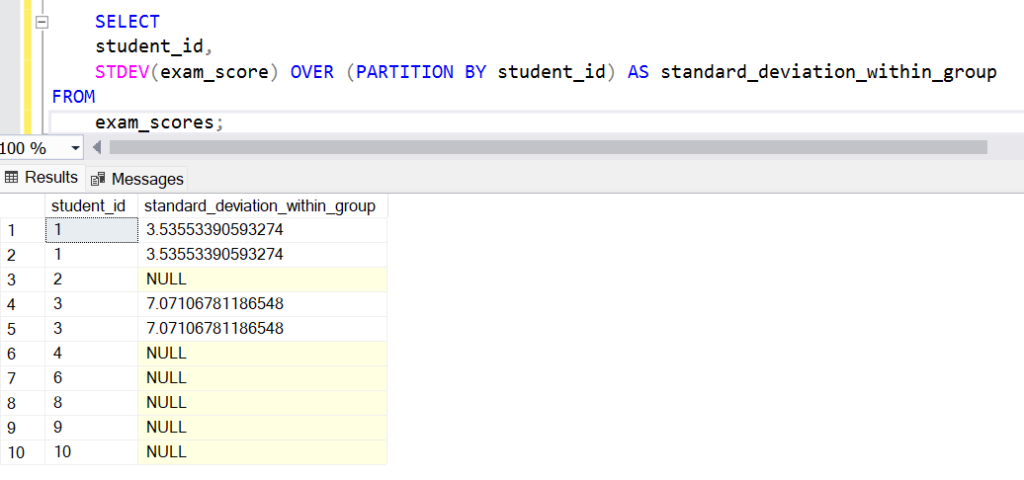The height and width of the screenshot is (480, 1024).
Task: Click the grid icon on Results tab
Action: (12, 178)
